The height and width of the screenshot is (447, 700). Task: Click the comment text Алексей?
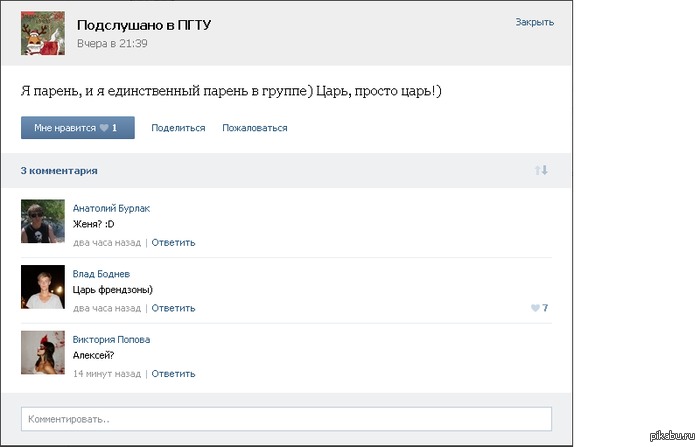click(93, 355)
